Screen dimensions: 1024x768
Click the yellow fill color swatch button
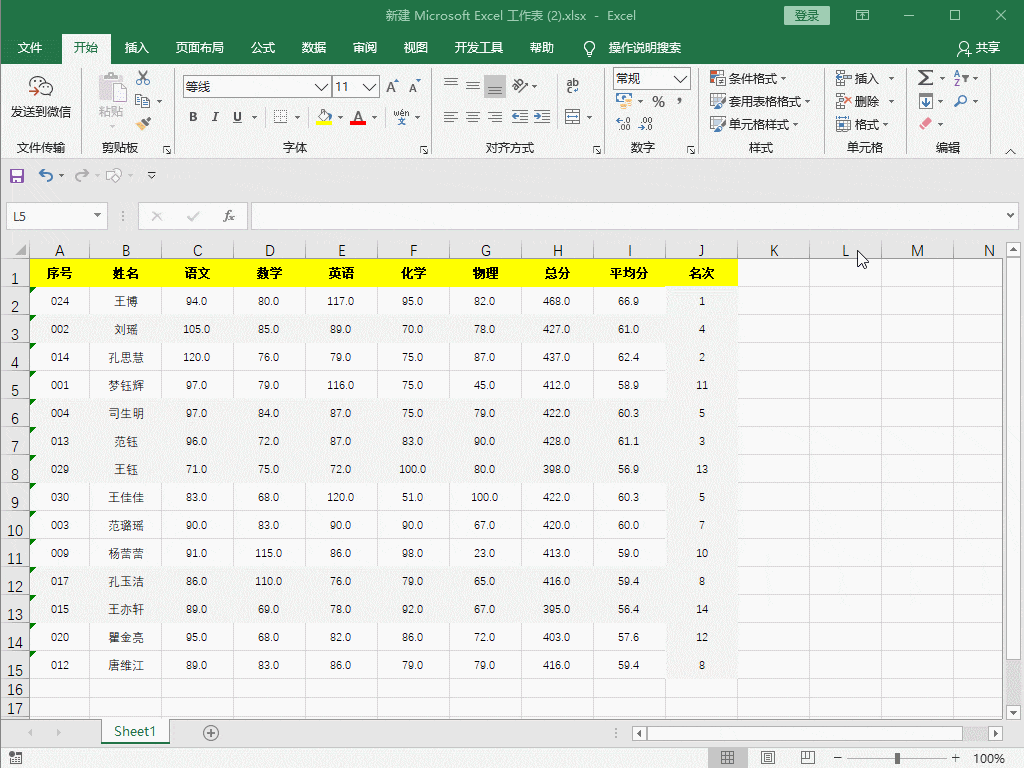(x=324, y=117)
